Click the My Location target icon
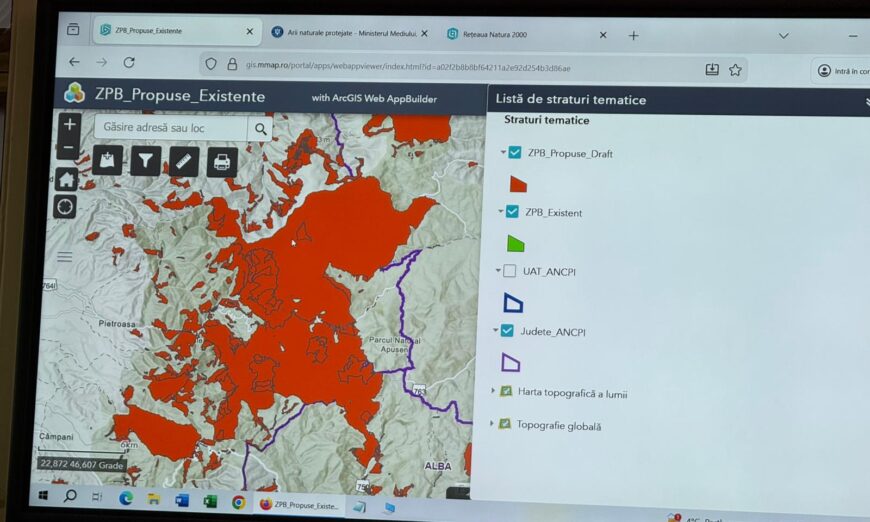Screen dimensions: 870x522 click(x=66, y=207)
